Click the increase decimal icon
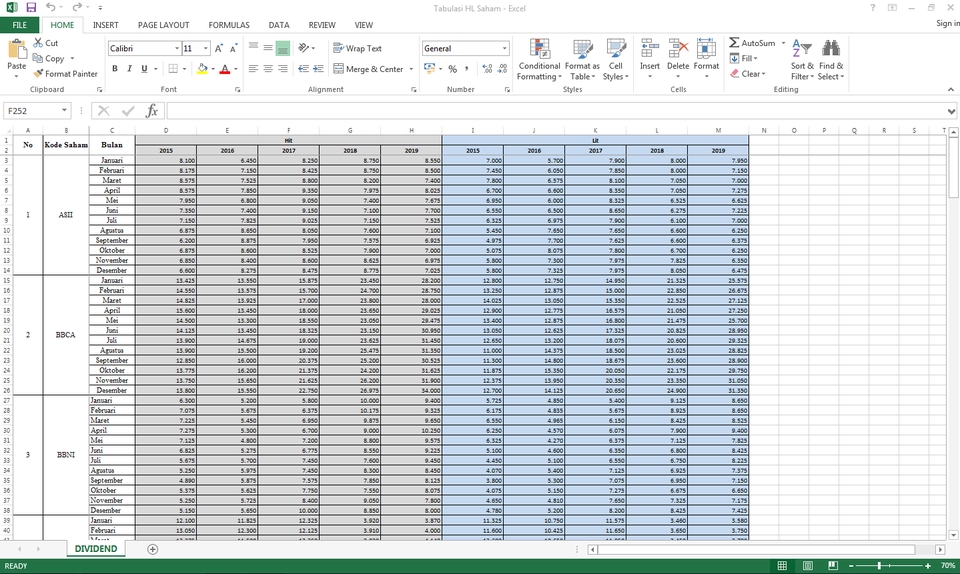960x574 pixels. (x=487, y=69)
